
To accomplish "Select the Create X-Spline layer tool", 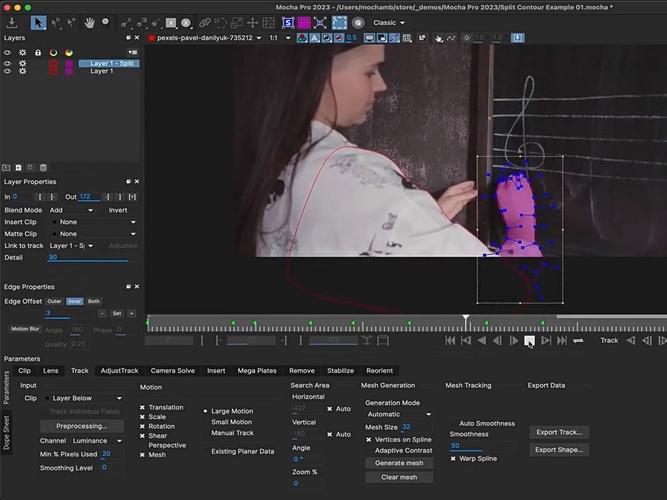I will pyautogui.click(x=126, y=23).
